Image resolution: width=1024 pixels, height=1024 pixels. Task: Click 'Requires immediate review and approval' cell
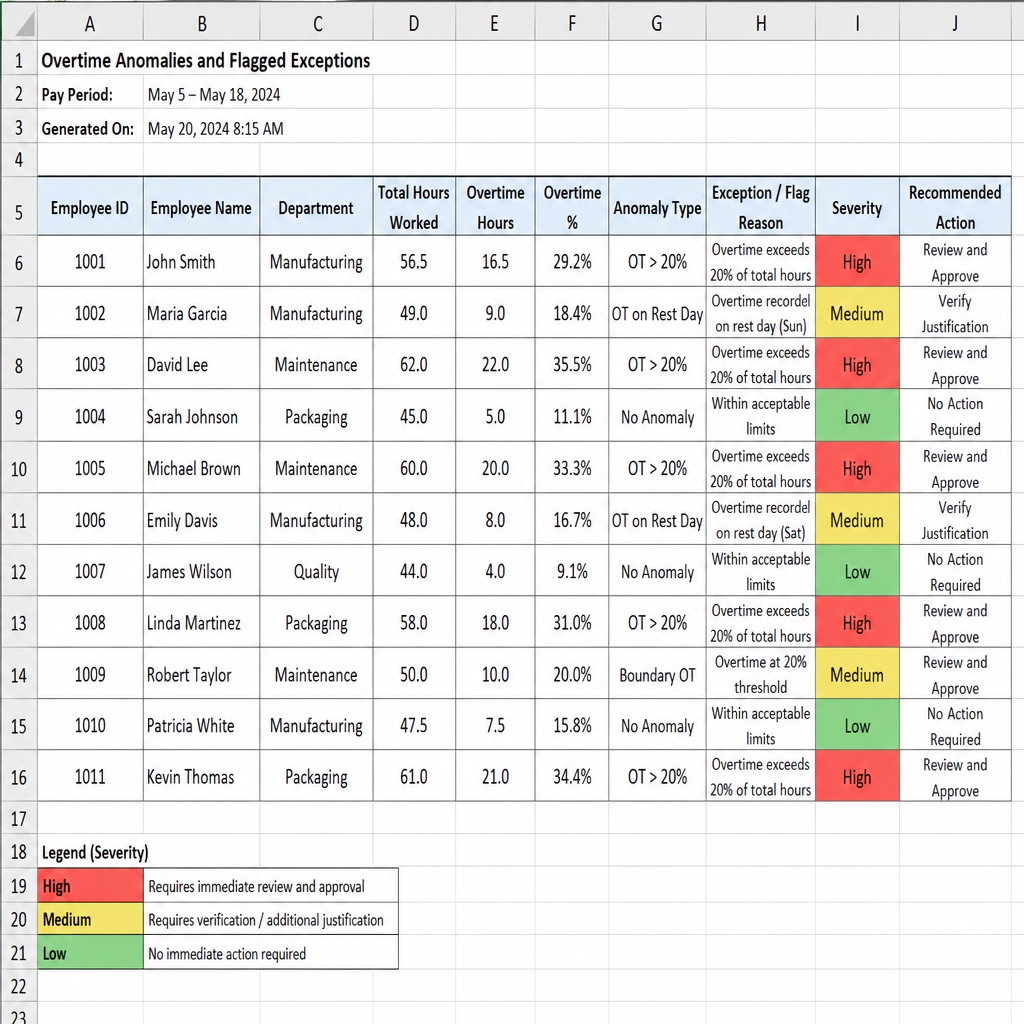pyautogui.click(x=270, y=886)
